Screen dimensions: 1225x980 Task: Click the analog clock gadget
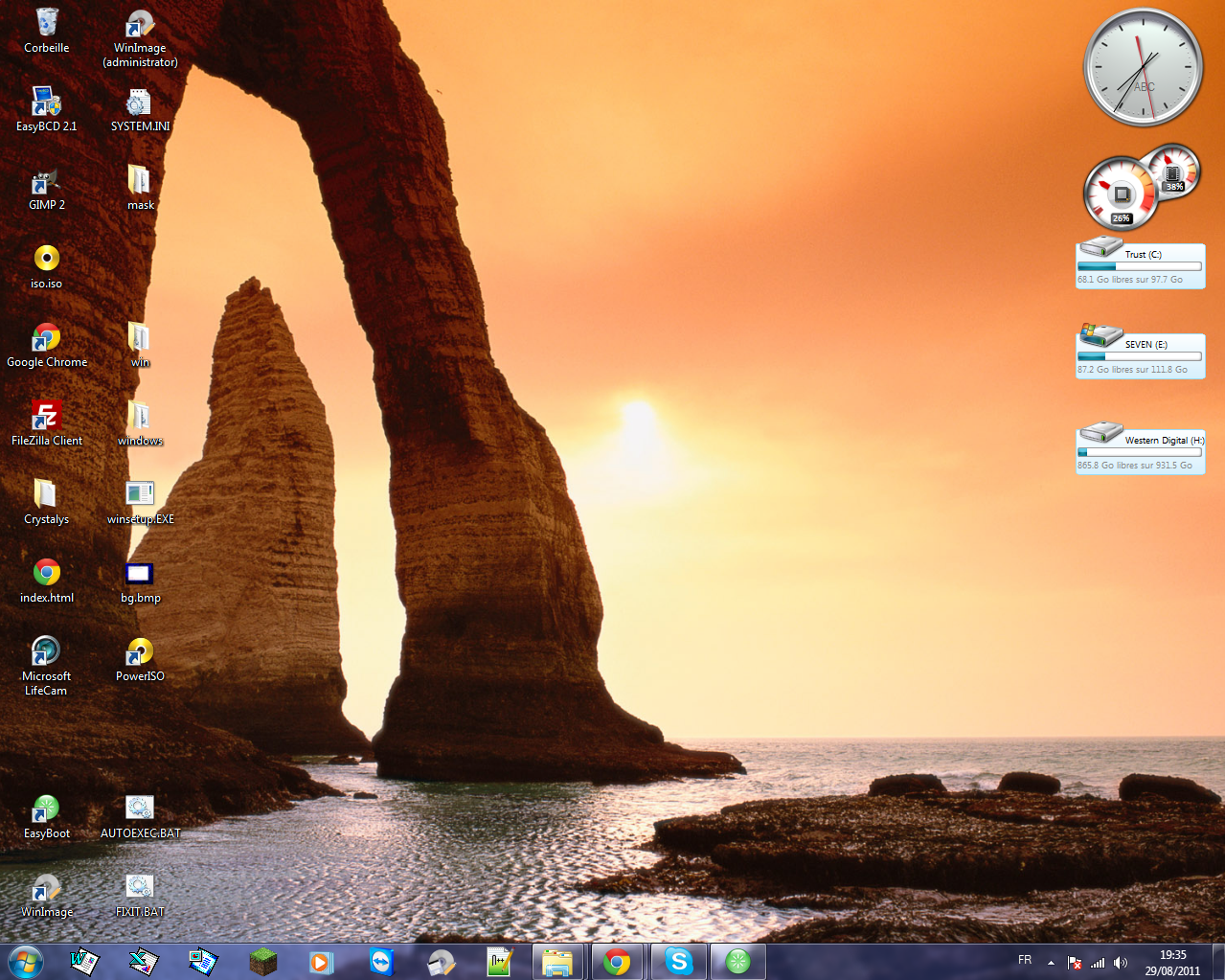[1143, 68]
